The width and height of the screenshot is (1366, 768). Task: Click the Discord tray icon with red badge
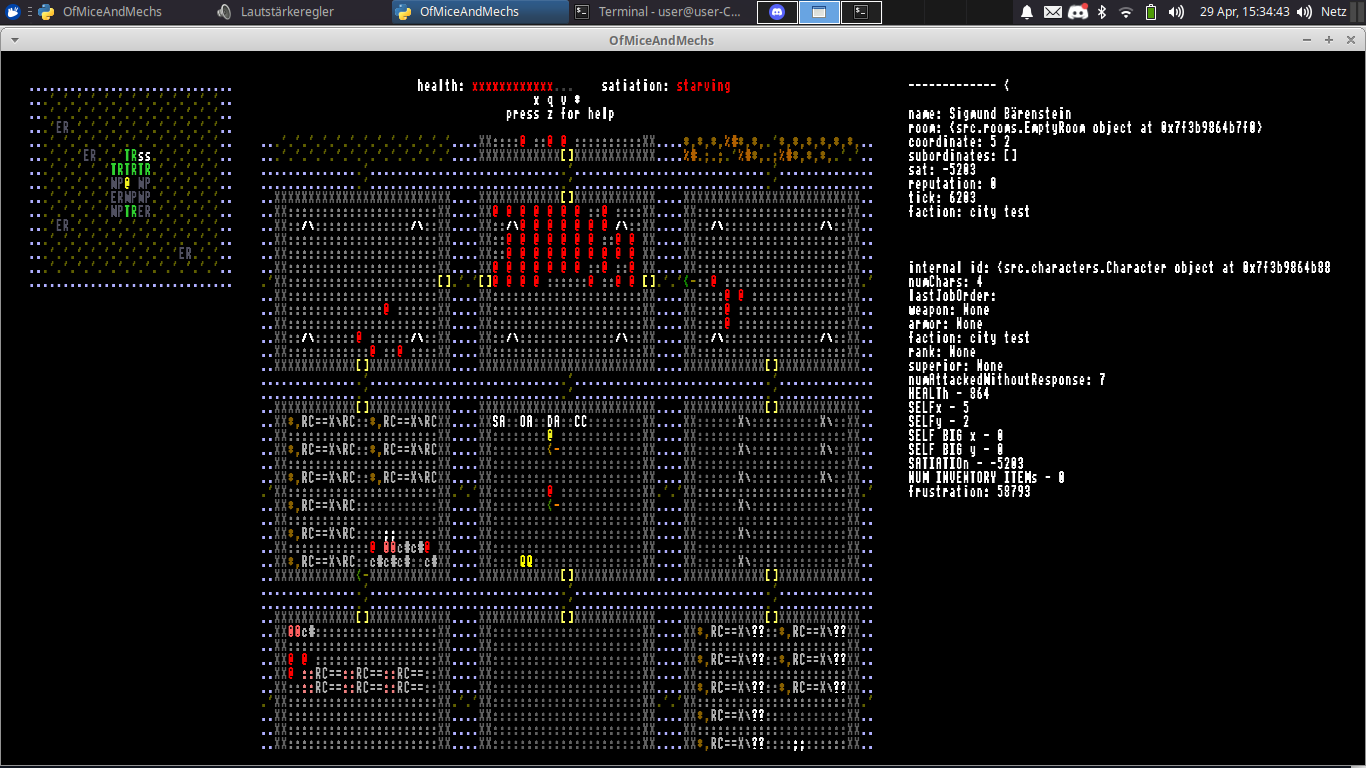(1078, 12)
